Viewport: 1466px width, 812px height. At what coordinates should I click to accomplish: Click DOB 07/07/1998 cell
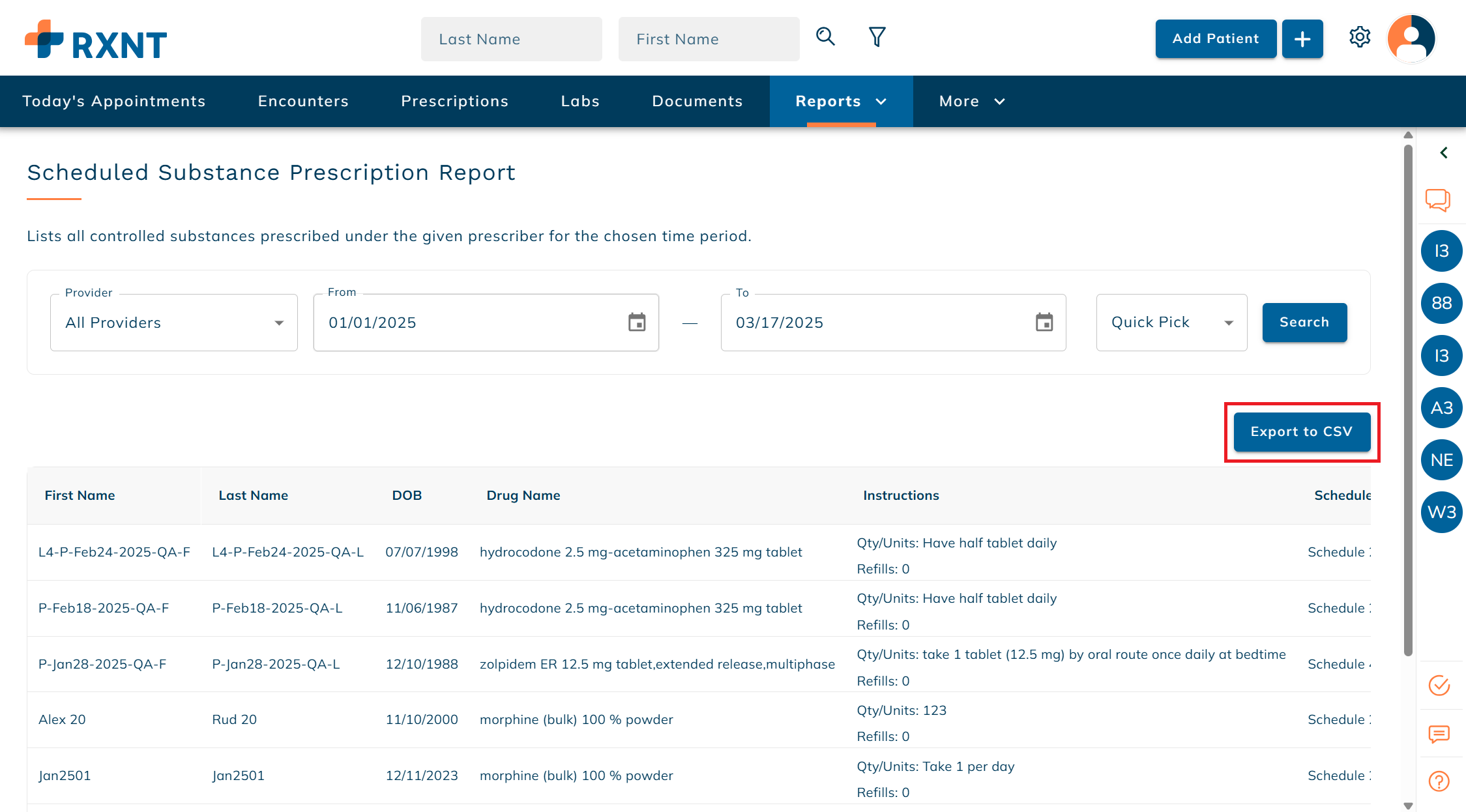[x=422, y=552]
